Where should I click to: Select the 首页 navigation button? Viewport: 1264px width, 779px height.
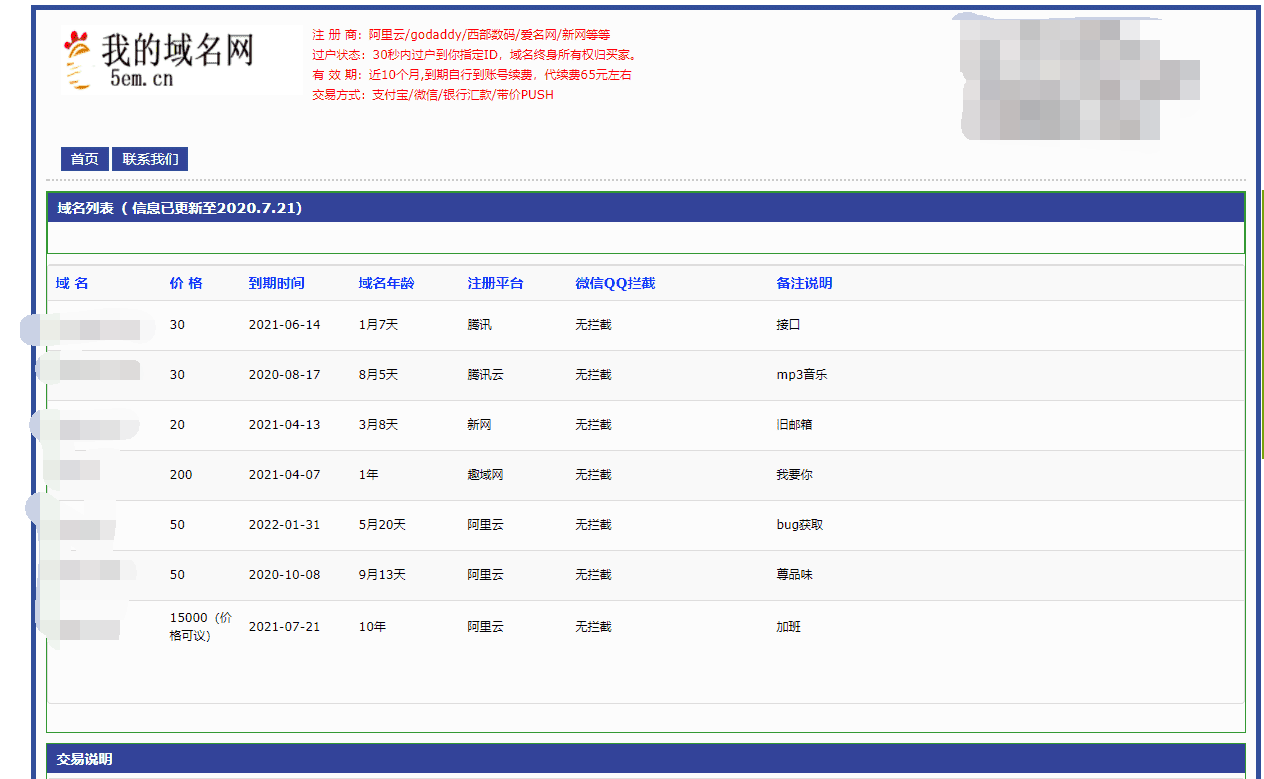click(x=83, y=158)
